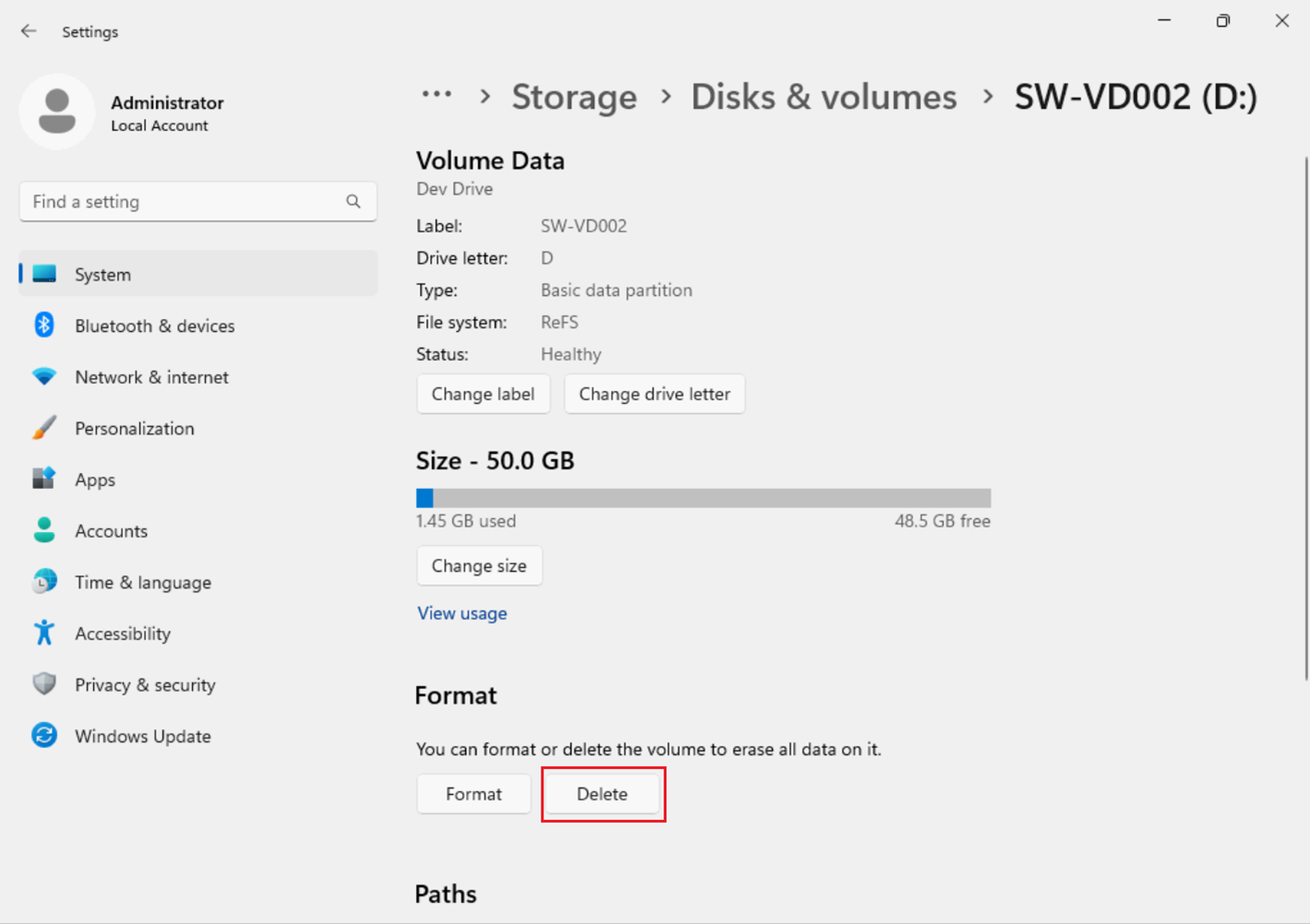This screenshot has height=924, width=1310.
Task: Select Privacy & security in sidebar
Action: click(145, 685)
